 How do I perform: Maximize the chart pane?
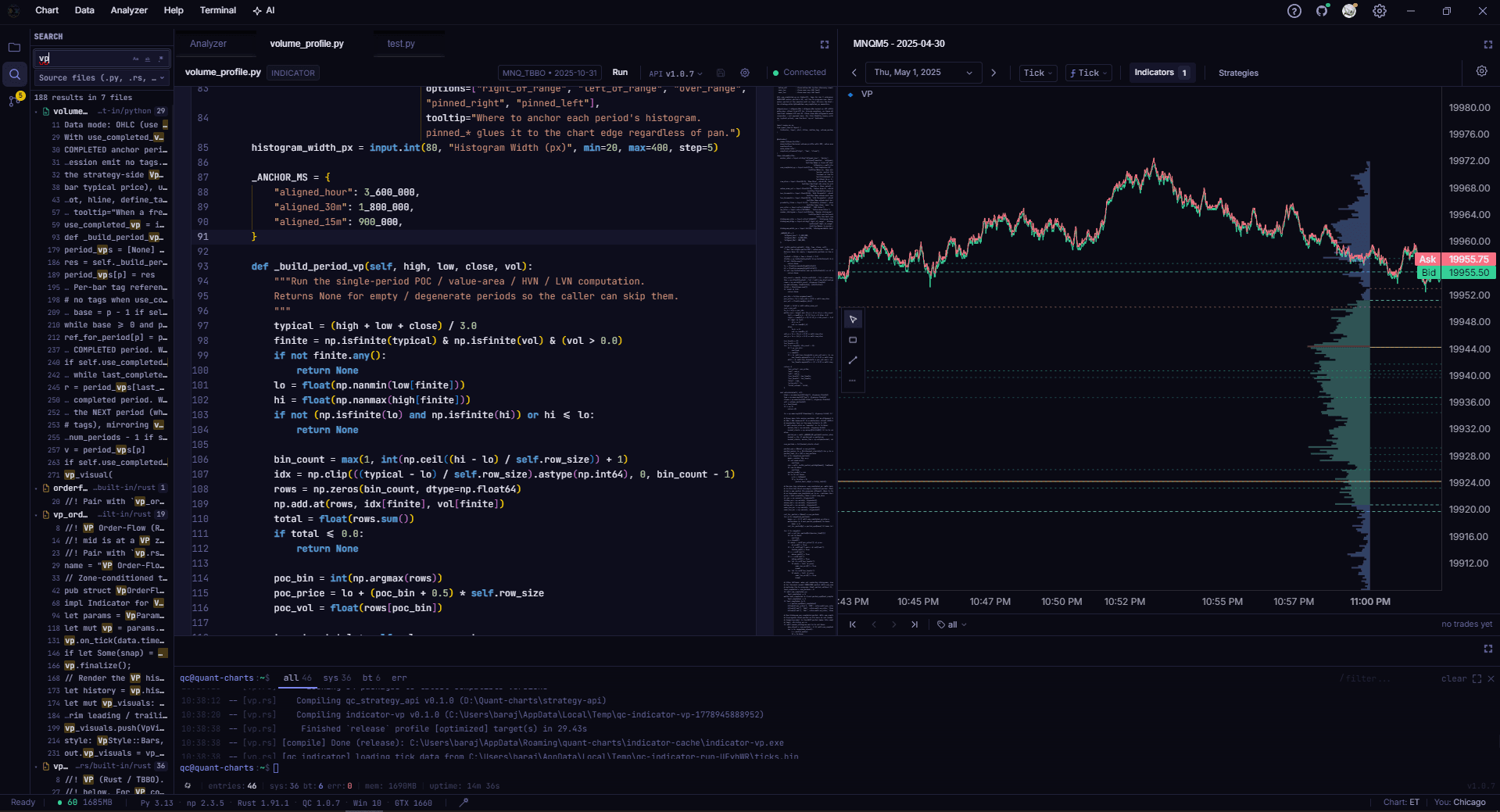1488,45
